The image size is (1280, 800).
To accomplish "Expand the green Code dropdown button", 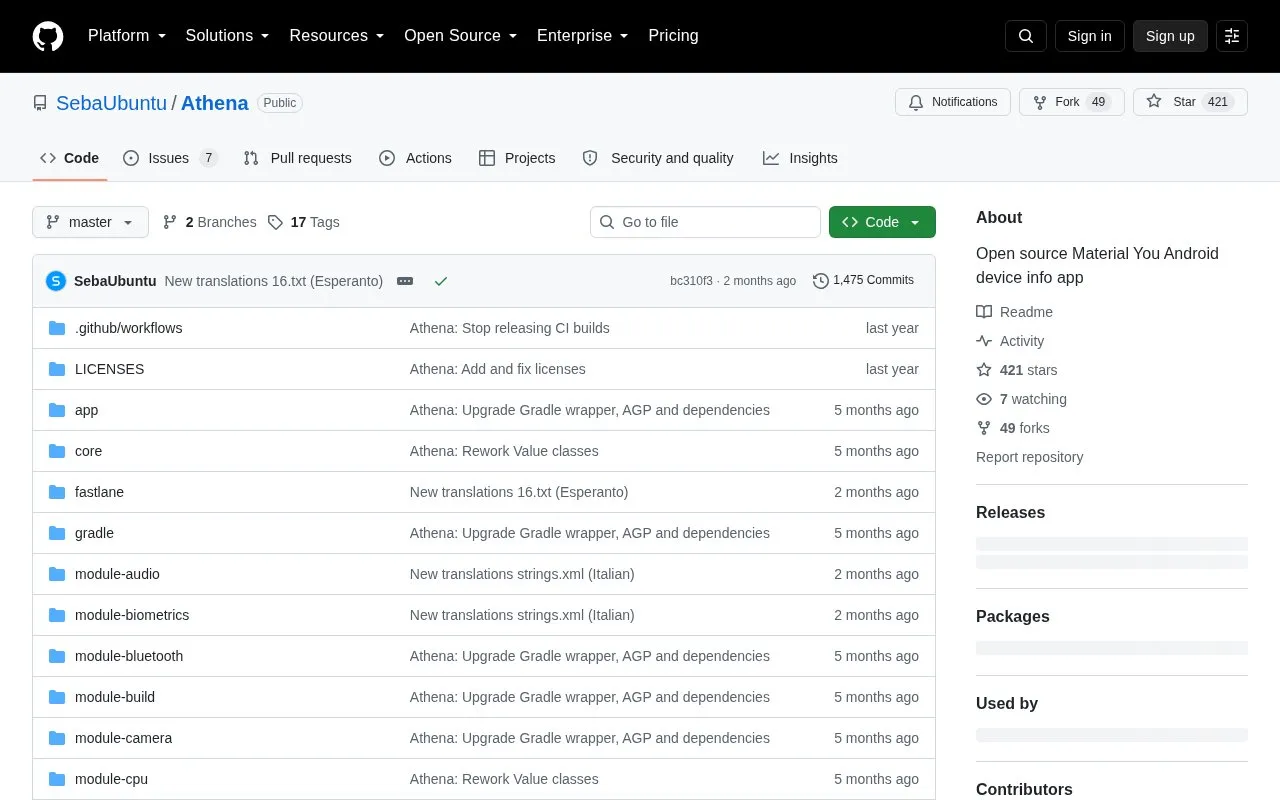I will click(x=882, y=222).
